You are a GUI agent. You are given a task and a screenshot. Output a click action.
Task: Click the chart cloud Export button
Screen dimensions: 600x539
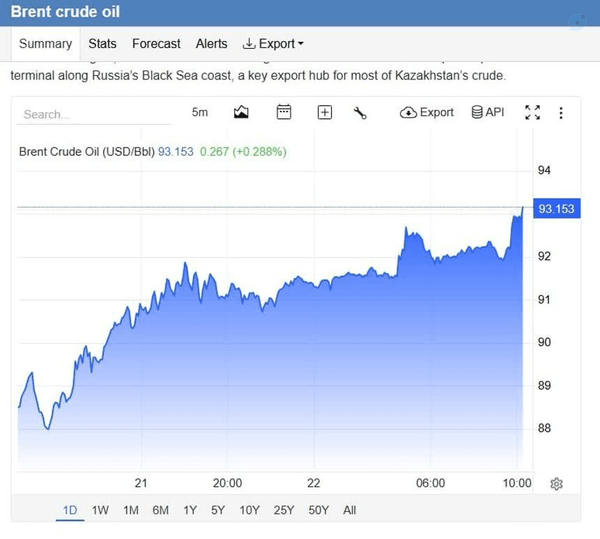pyautogui.click(x=427, y=112)
